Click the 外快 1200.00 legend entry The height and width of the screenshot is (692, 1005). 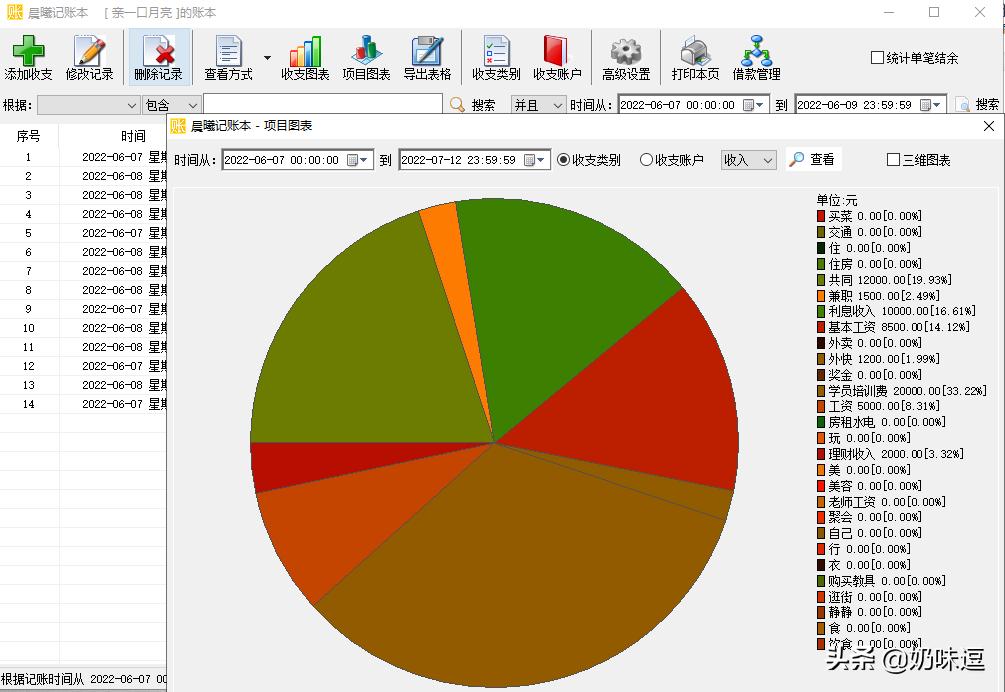(878, 359)
